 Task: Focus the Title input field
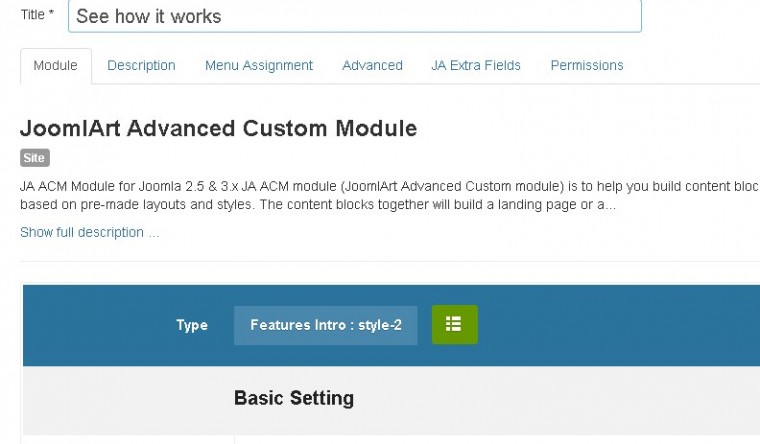(x=354, y=17)
